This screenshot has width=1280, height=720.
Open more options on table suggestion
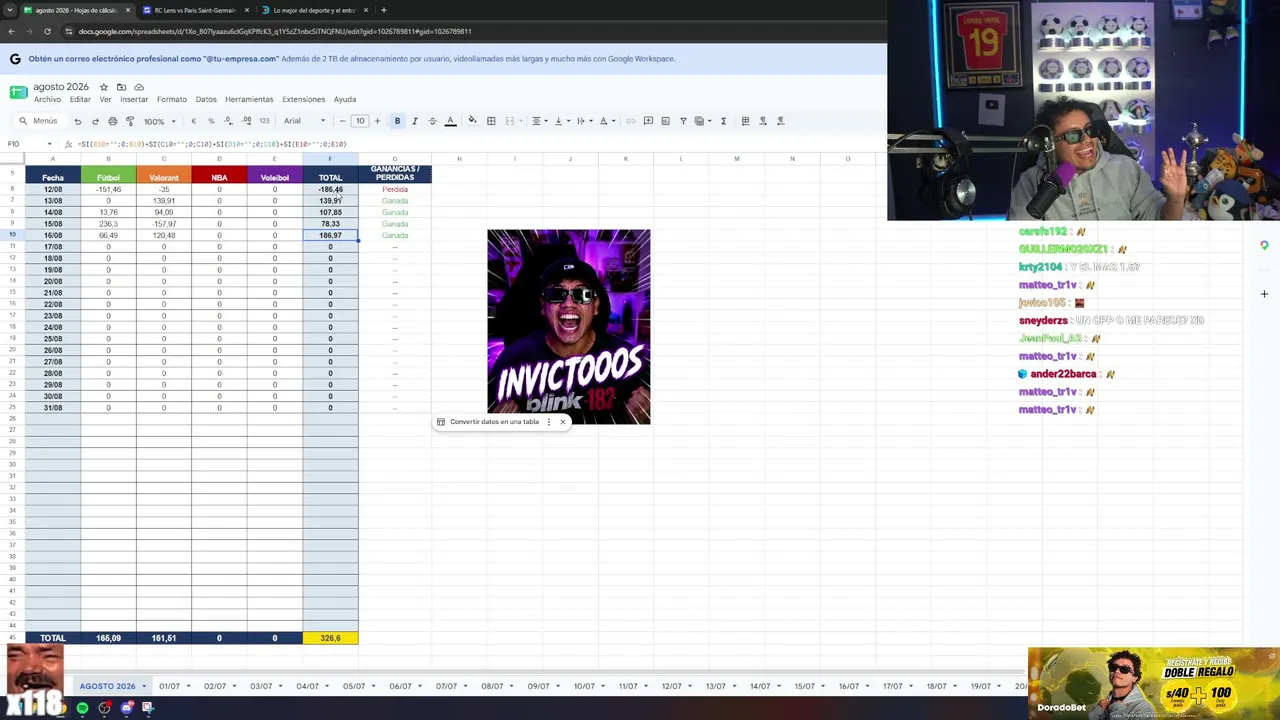click(549, 422)
